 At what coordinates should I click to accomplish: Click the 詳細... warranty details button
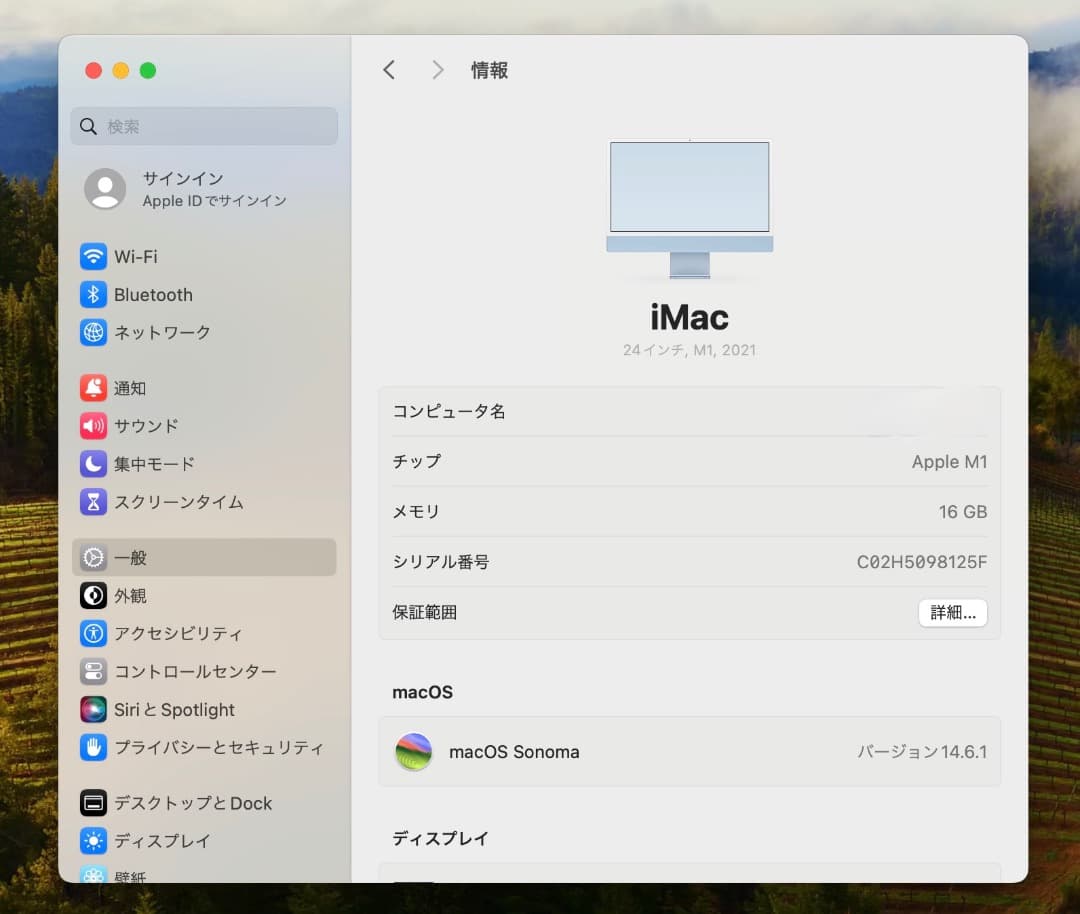(952, 612)
